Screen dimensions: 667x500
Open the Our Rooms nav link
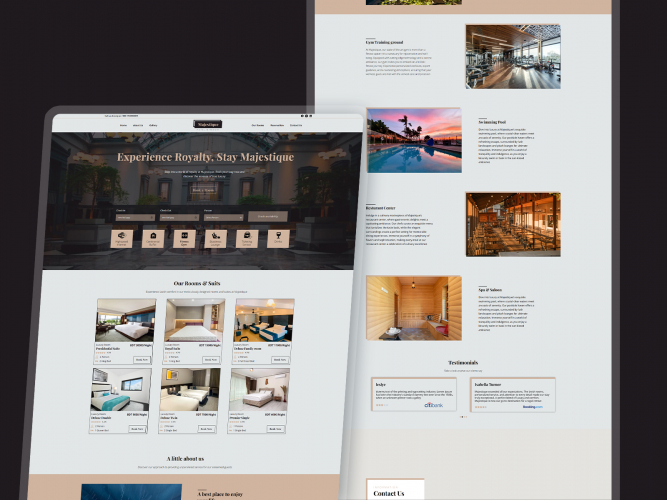click(x=258, y=126)
